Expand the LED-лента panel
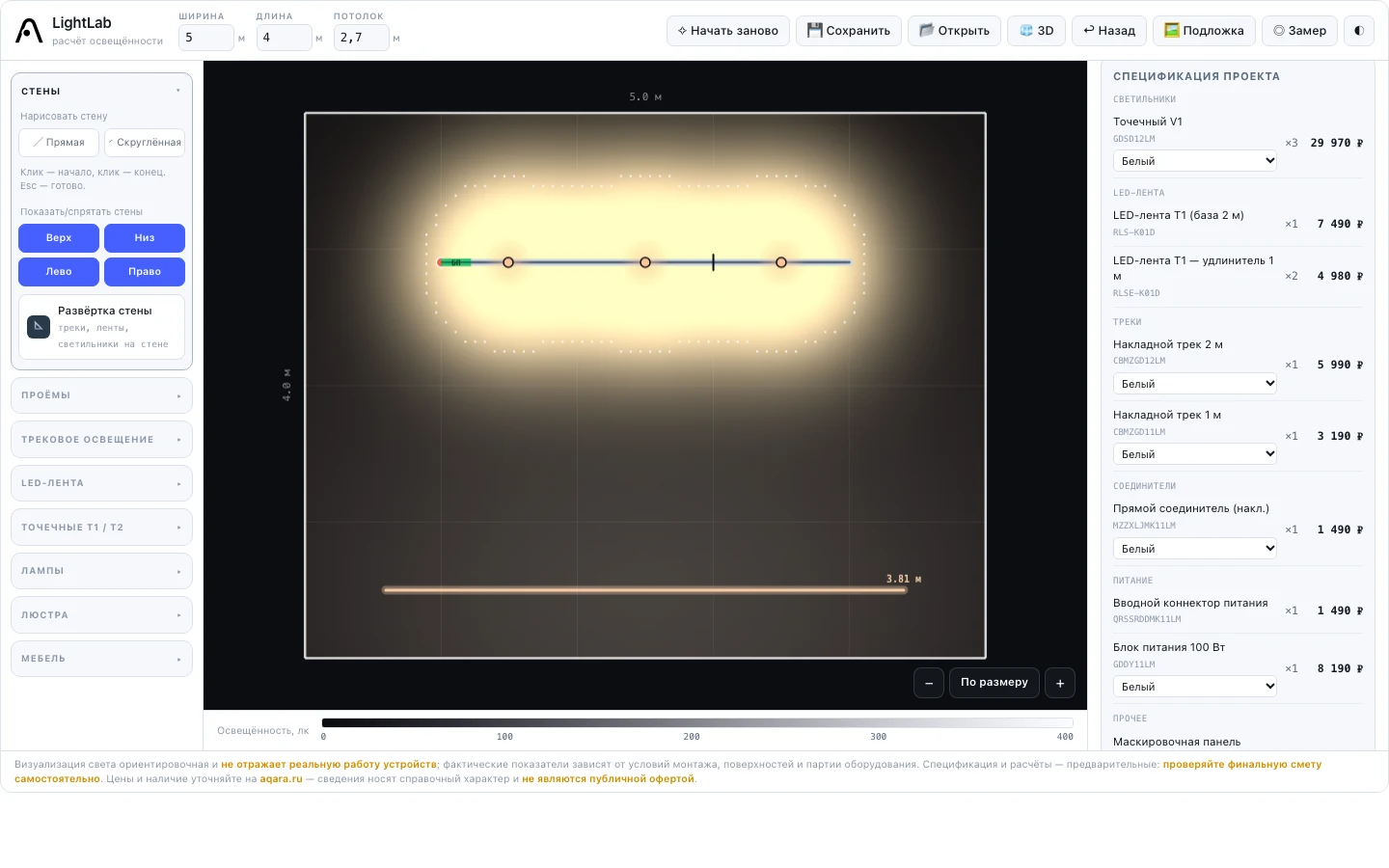The width and height of the screenshot is (1389, 868). pos(101,483)
